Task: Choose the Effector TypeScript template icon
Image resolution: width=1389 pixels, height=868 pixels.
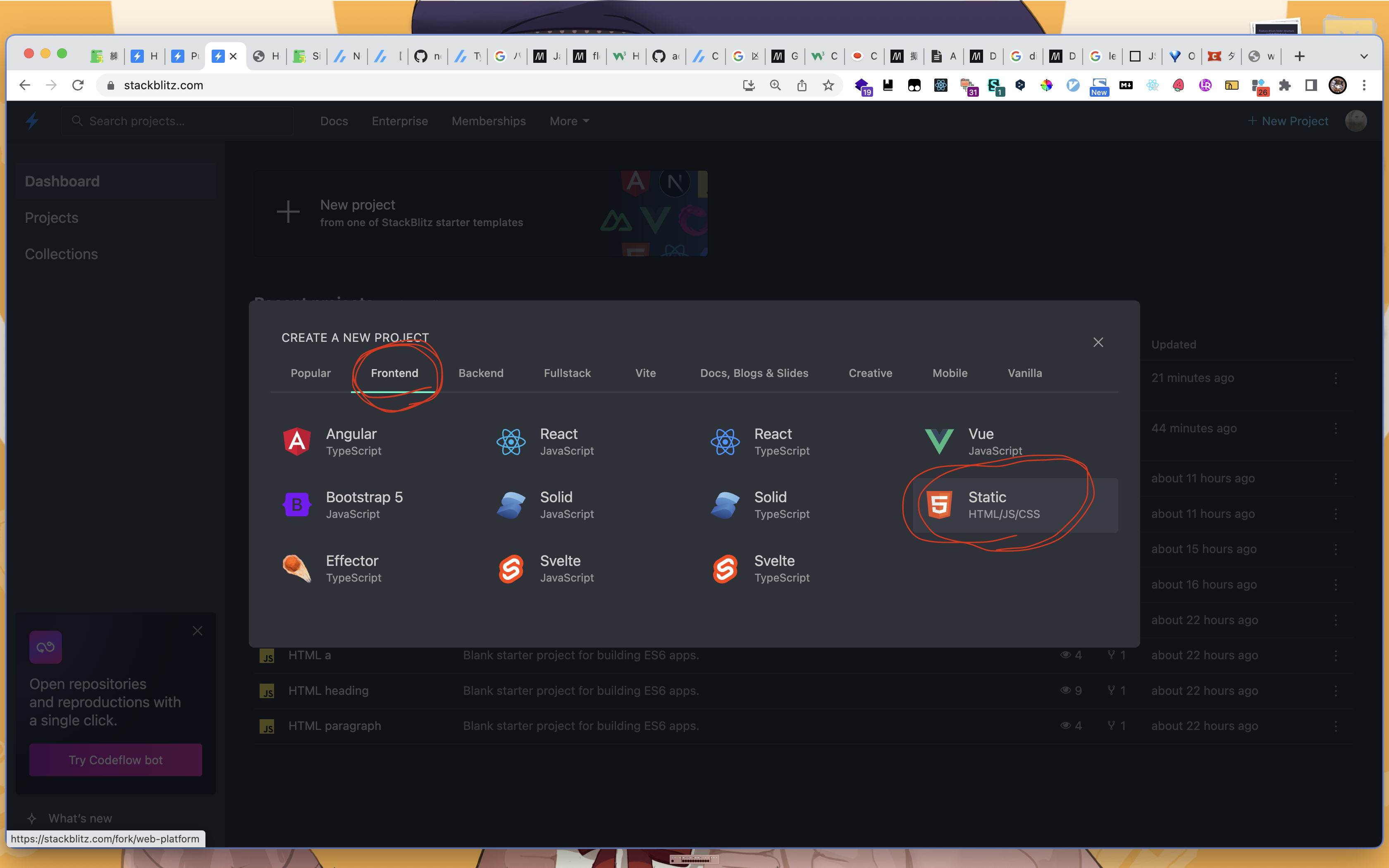Action: (297, 568)
